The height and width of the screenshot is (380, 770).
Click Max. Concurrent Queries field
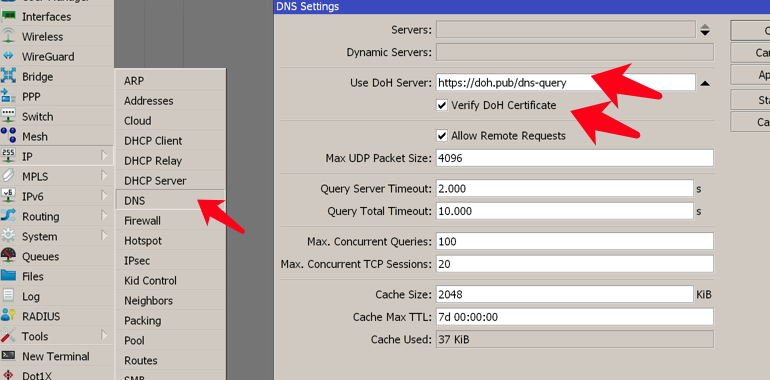(575, 242)
